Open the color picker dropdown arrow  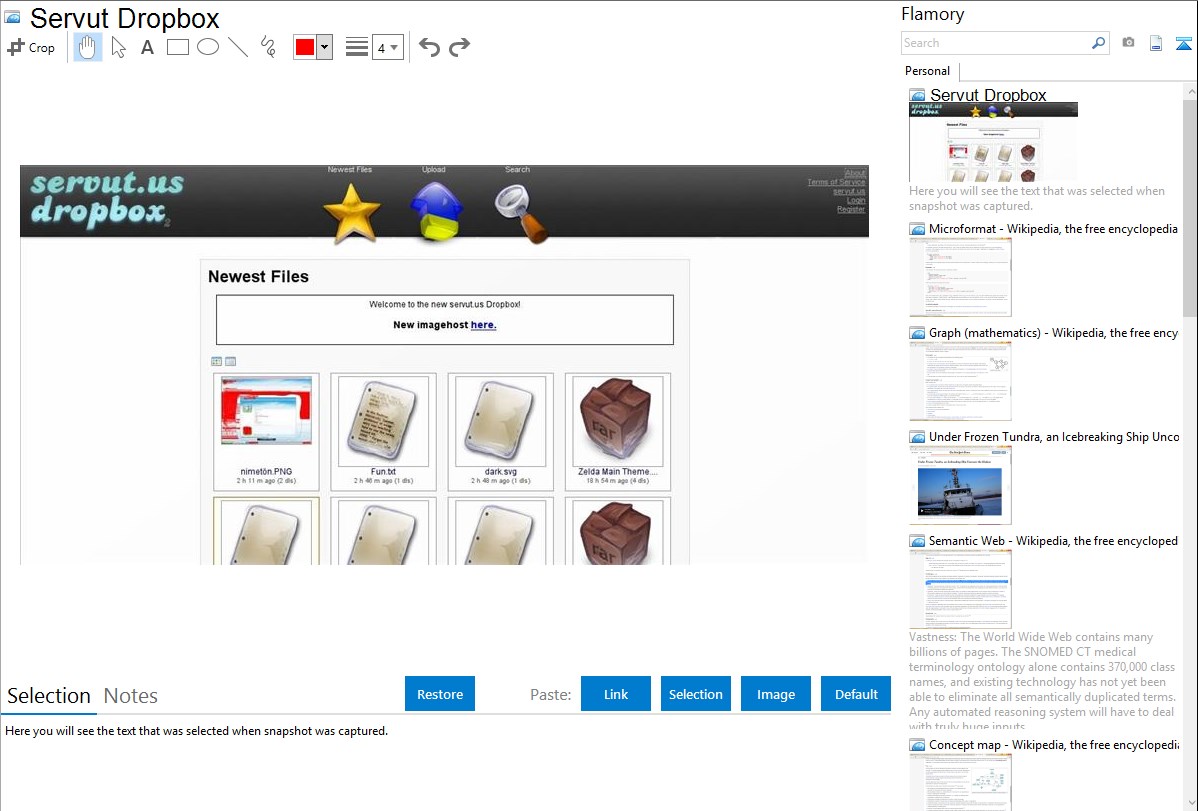coord(325,47)
